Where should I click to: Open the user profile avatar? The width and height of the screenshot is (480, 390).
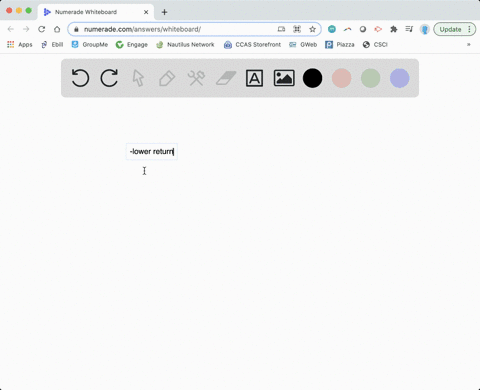425,29
